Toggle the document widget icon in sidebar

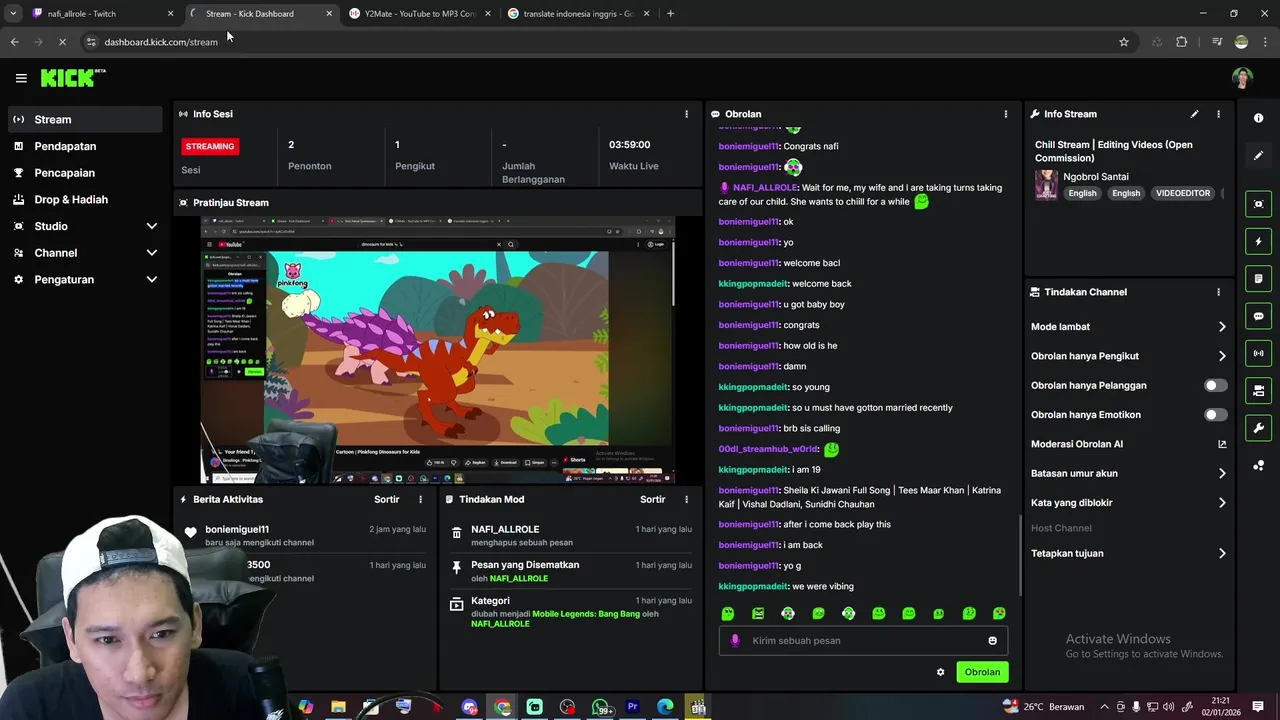[1258, 278]
